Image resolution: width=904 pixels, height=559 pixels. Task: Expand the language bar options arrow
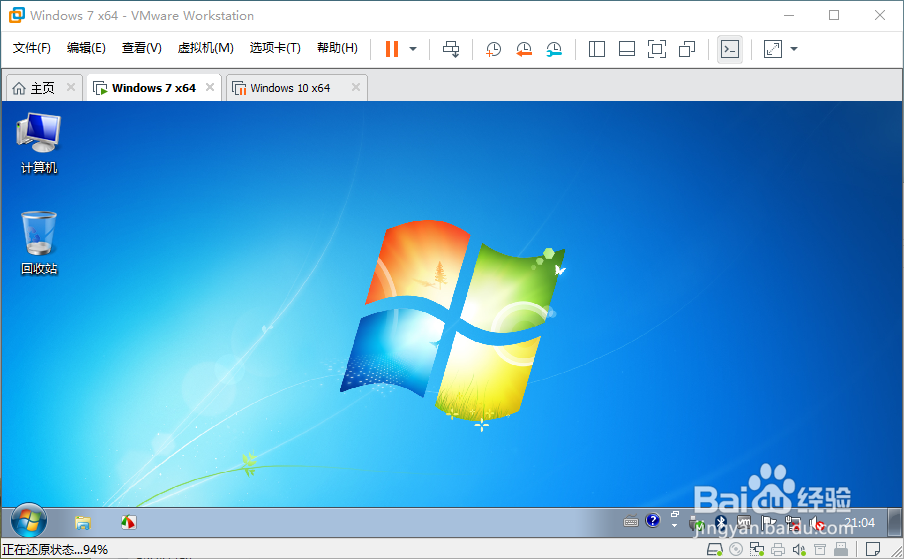tap(674, 526)
